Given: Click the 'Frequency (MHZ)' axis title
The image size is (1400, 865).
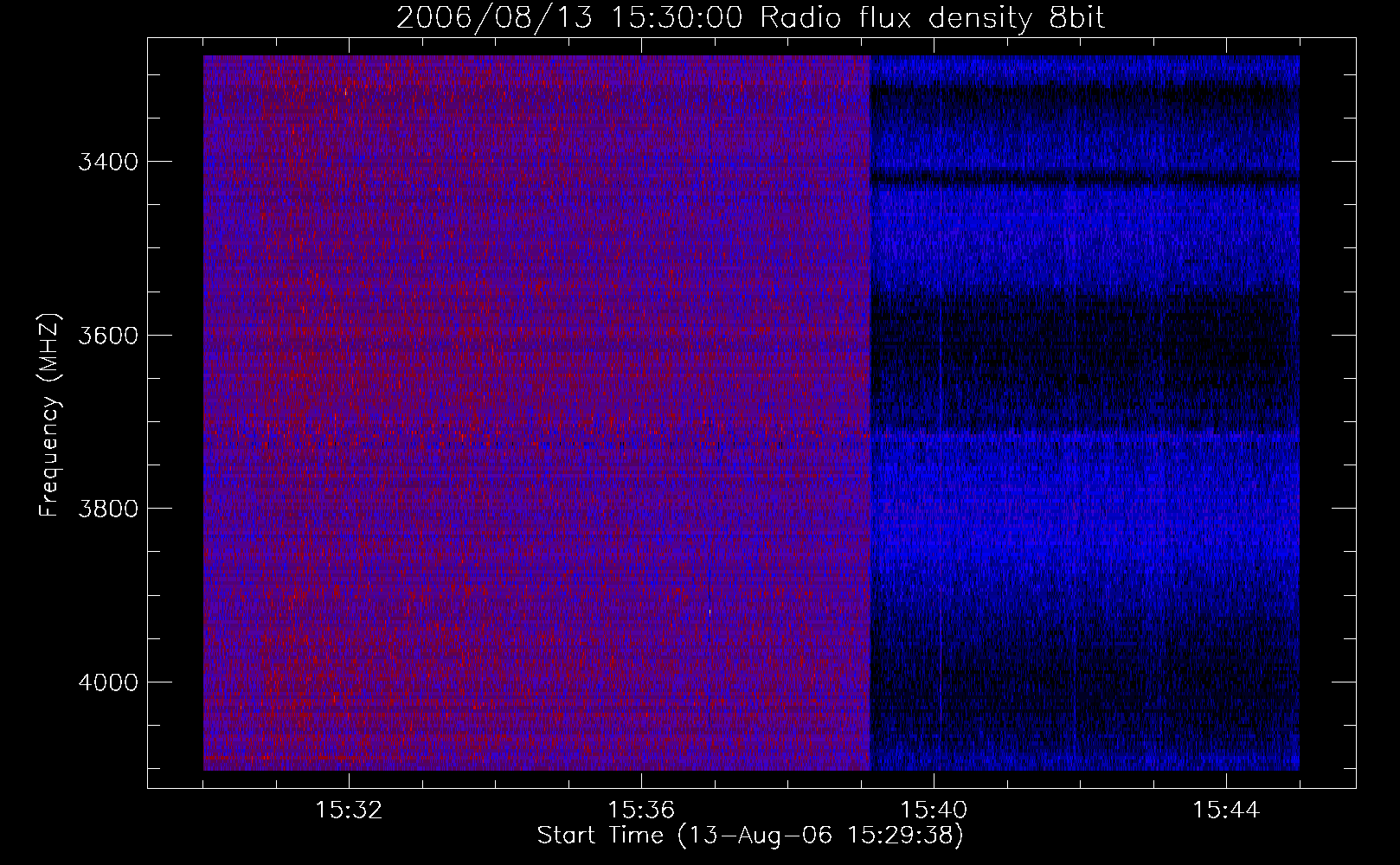Looking at the screenshot, I should click(49, 415).
